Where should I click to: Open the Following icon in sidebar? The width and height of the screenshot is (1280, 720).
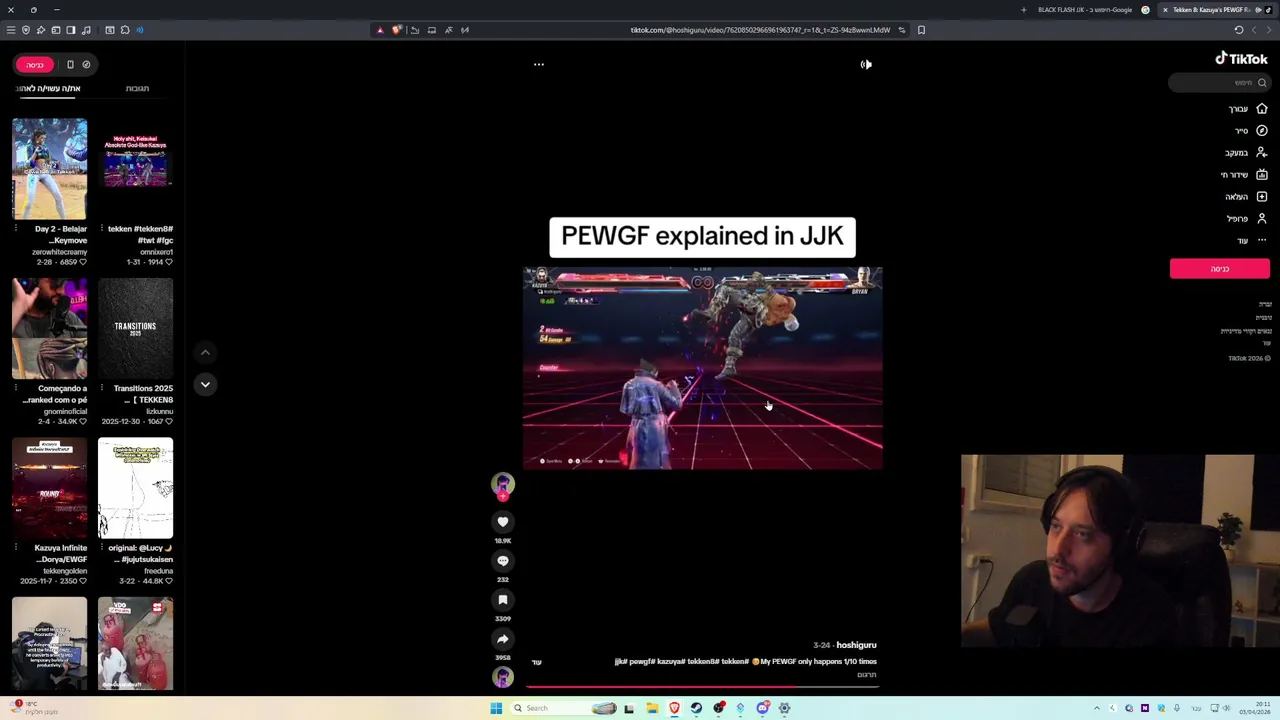tap(1262, 152)
